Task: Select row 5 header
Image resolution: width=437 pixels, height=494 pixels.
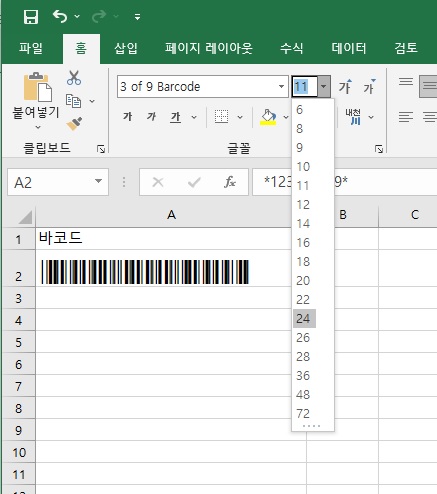Action: [x=19, y=342]
